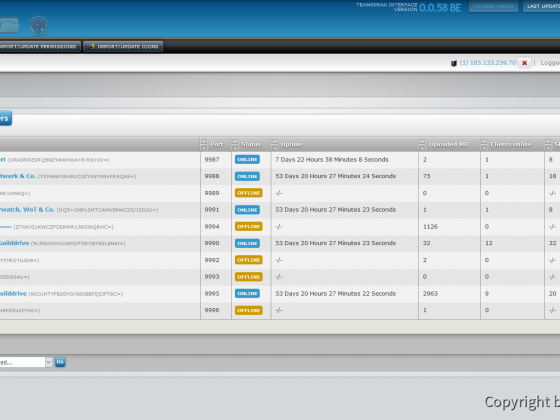
Task: Click the shield security icon in the header
Action: click(39, 25)
